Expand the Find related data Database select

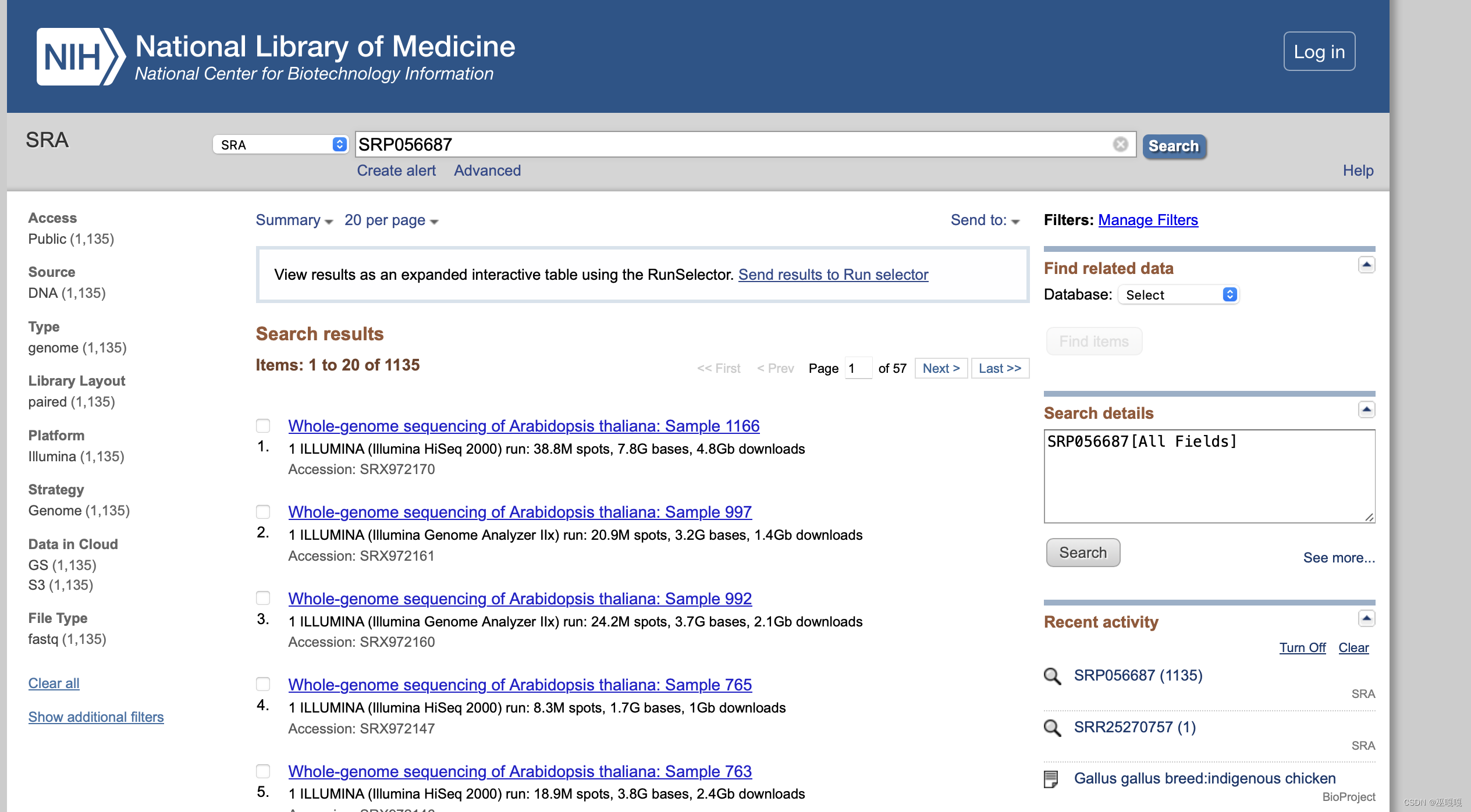(1178, 295)
